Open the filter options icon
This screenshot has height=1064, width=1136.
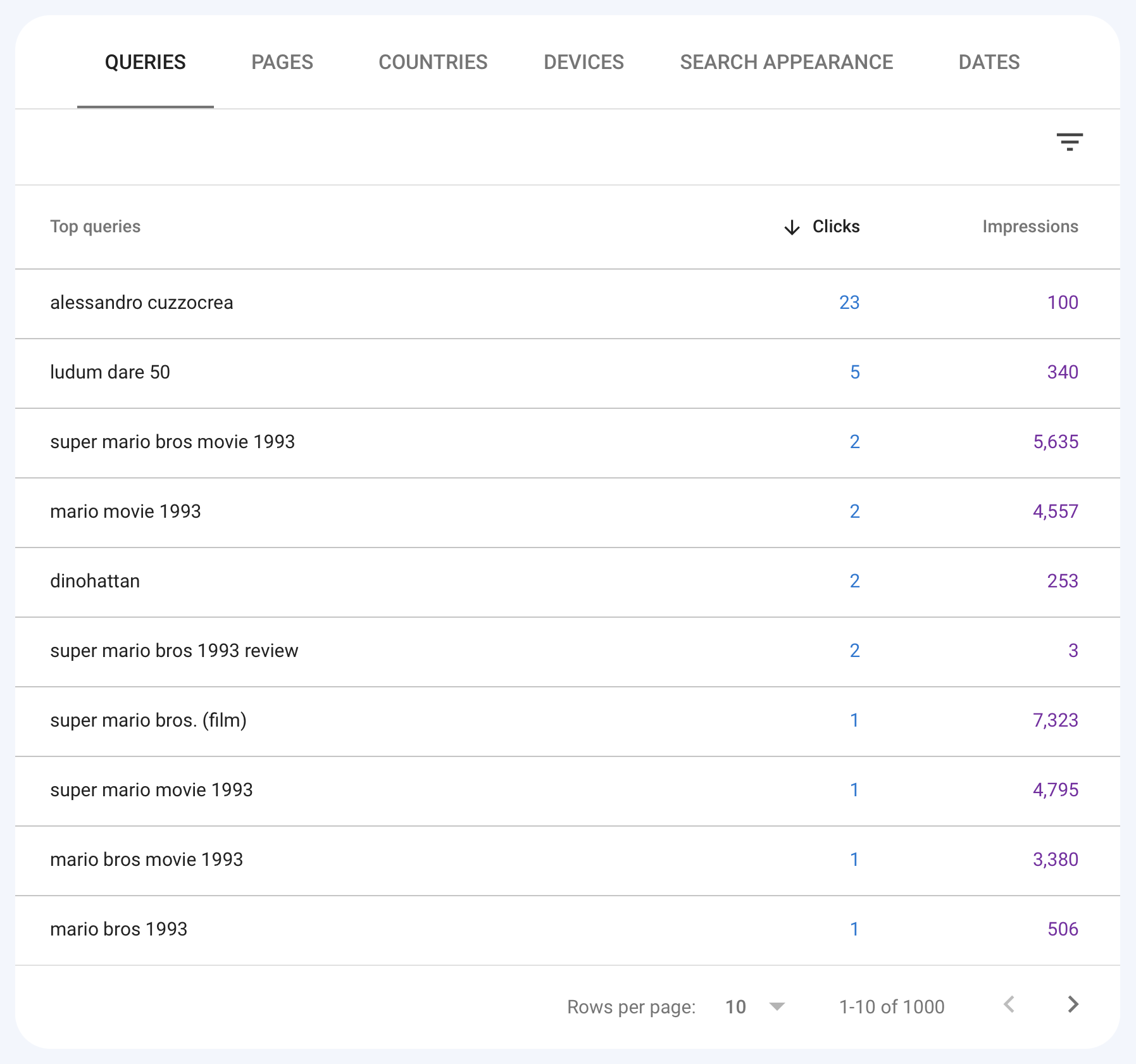1071,143
